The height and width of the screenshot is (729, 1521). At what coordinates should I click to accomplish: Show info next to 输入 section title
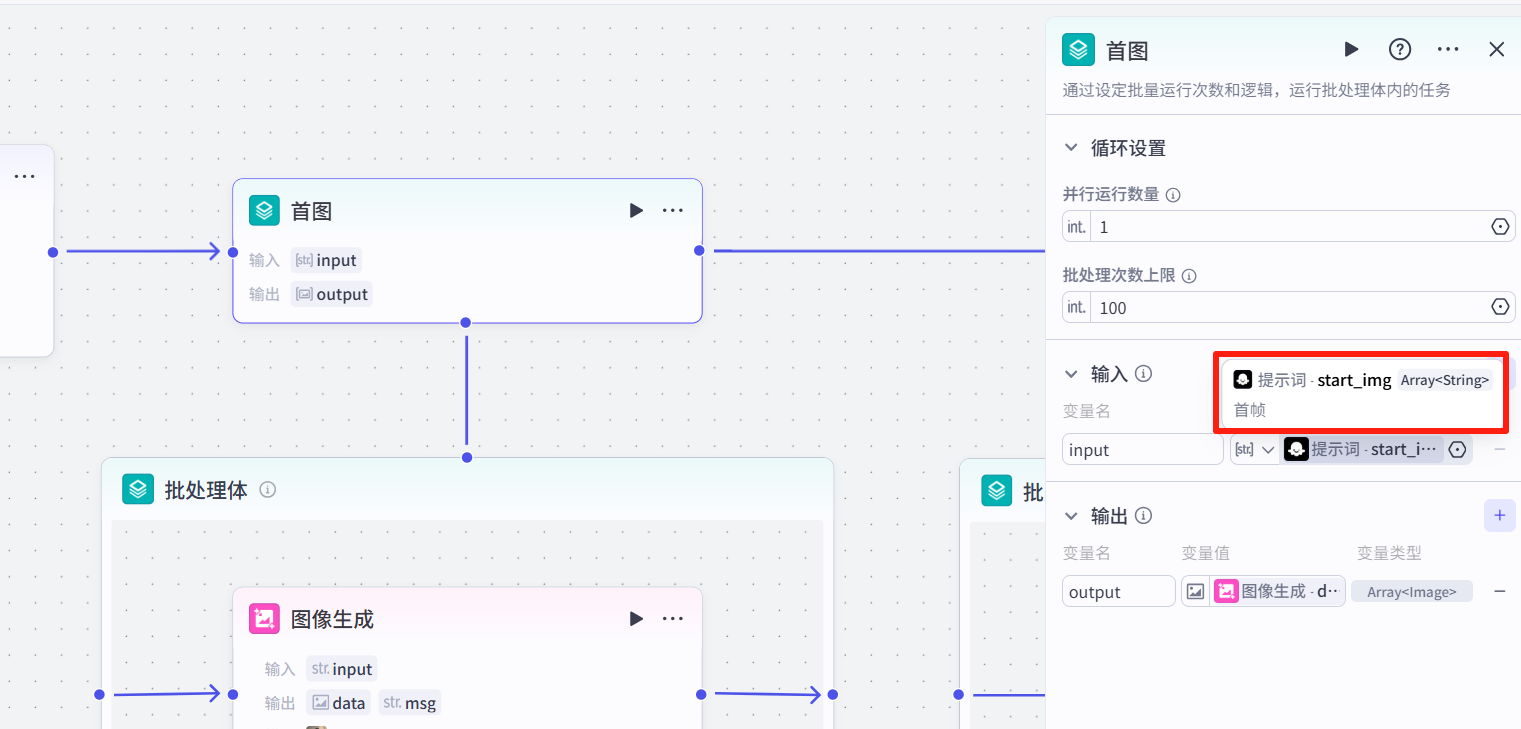coord(1144,374)
